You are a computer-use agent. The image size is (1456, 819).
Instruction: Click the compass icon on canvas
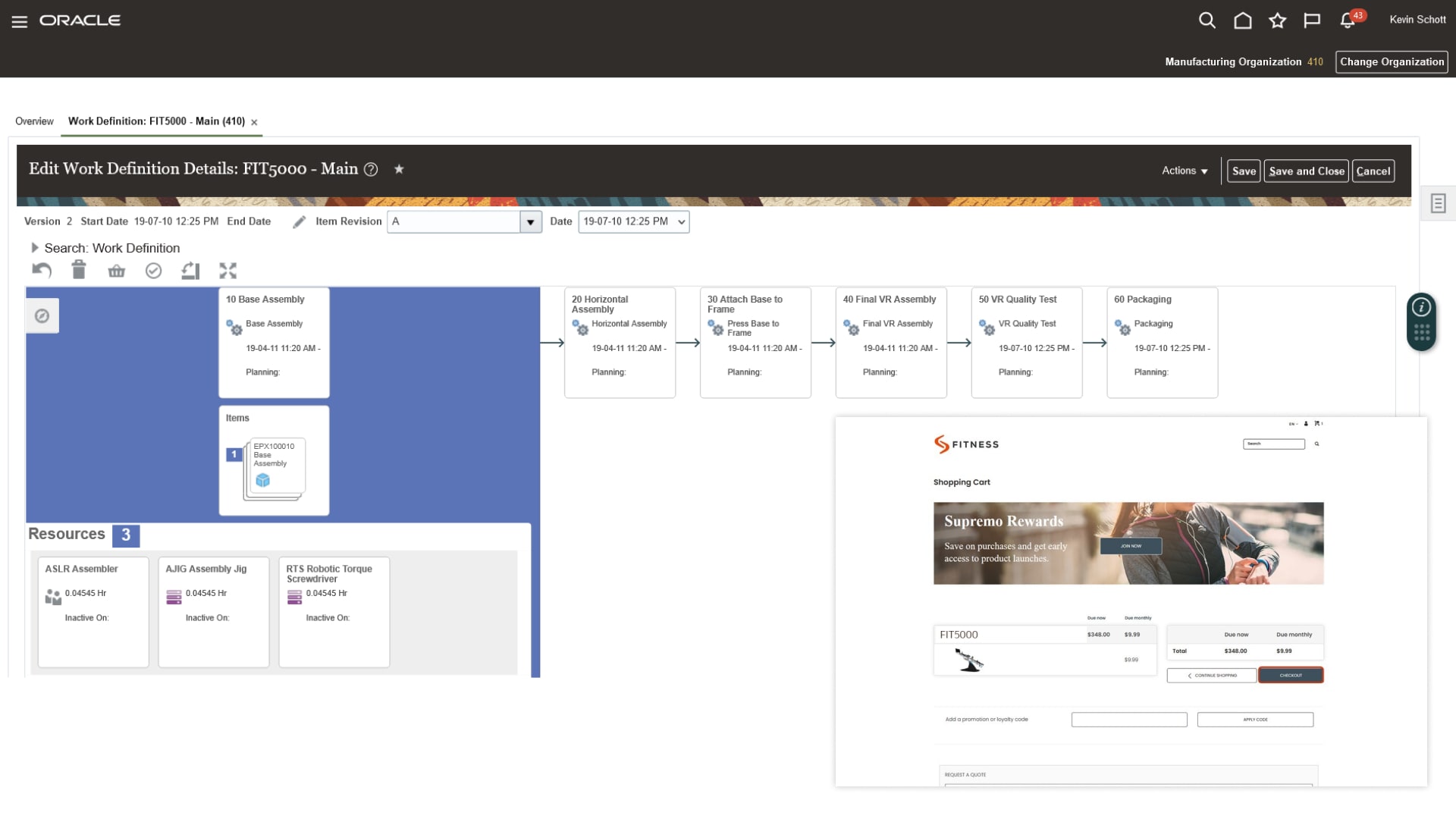click(x=42, y=315)
